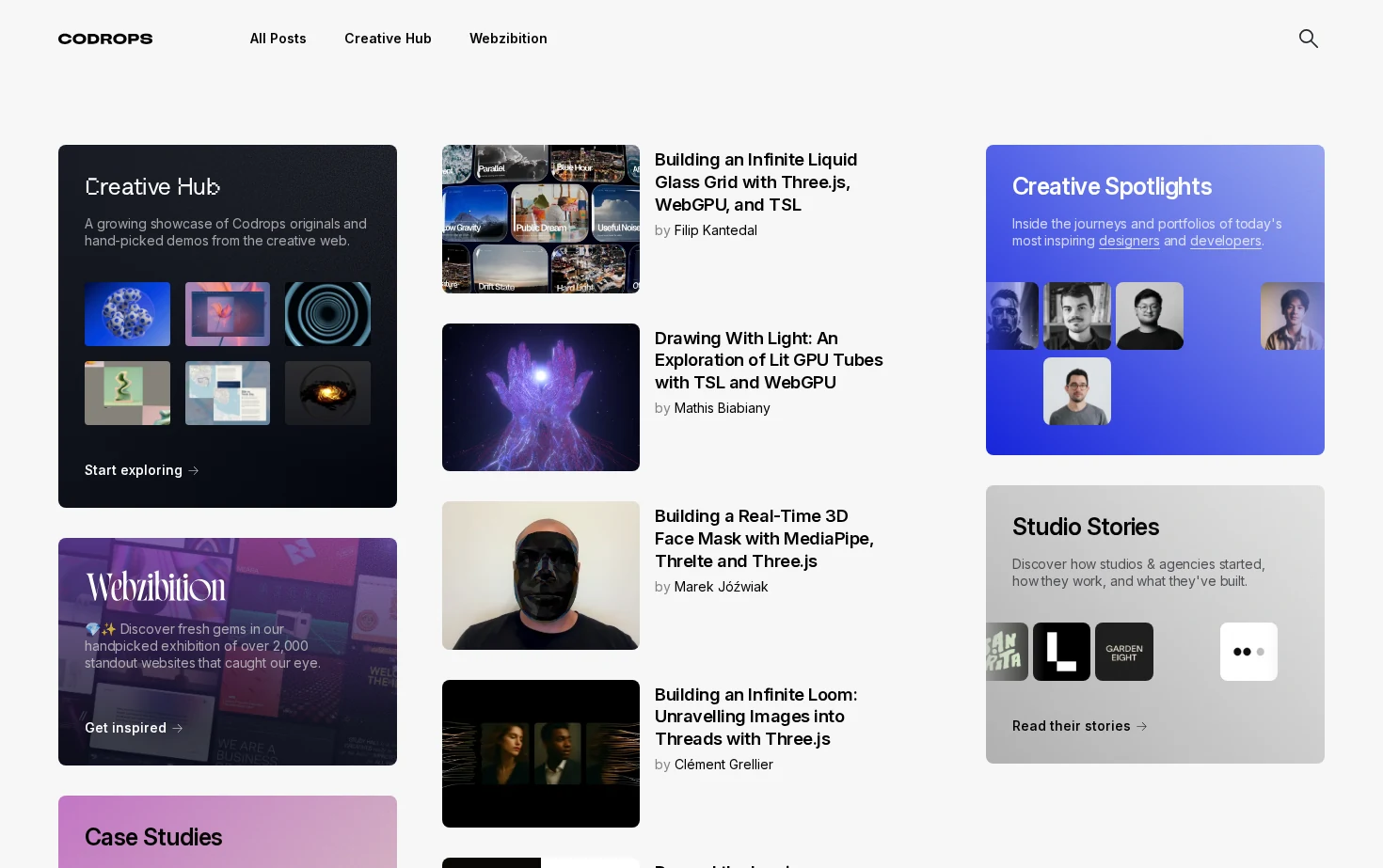The height and width of the screenshot is (868, 1383).
Task: Select the portrait of man in grey shirt
Action: 1077,391
